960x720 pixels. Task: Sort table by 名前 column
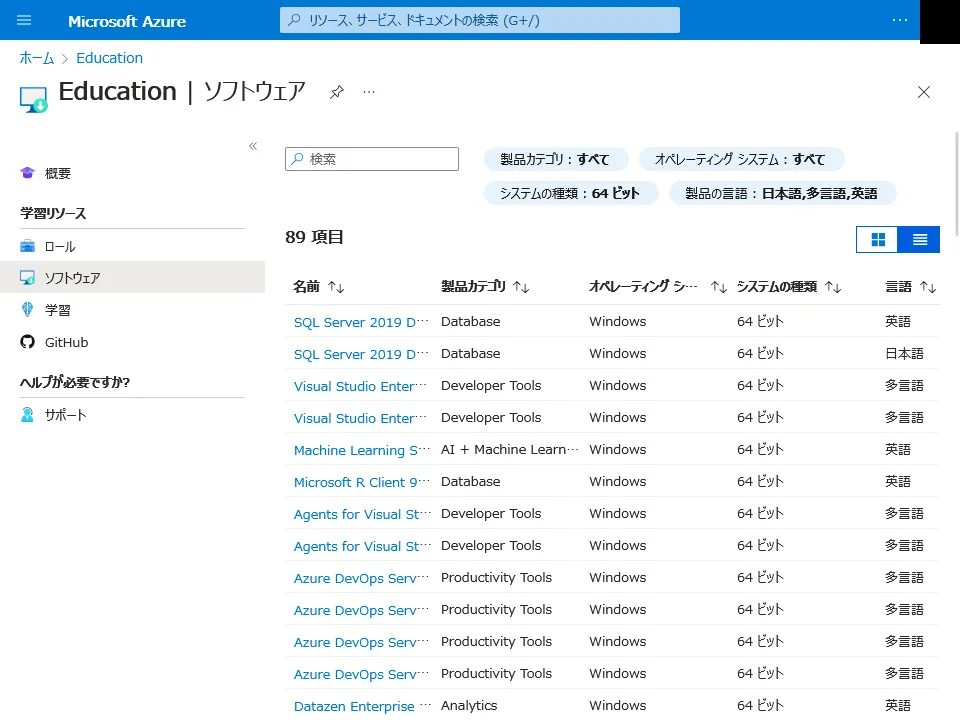[x=318, y=287]
